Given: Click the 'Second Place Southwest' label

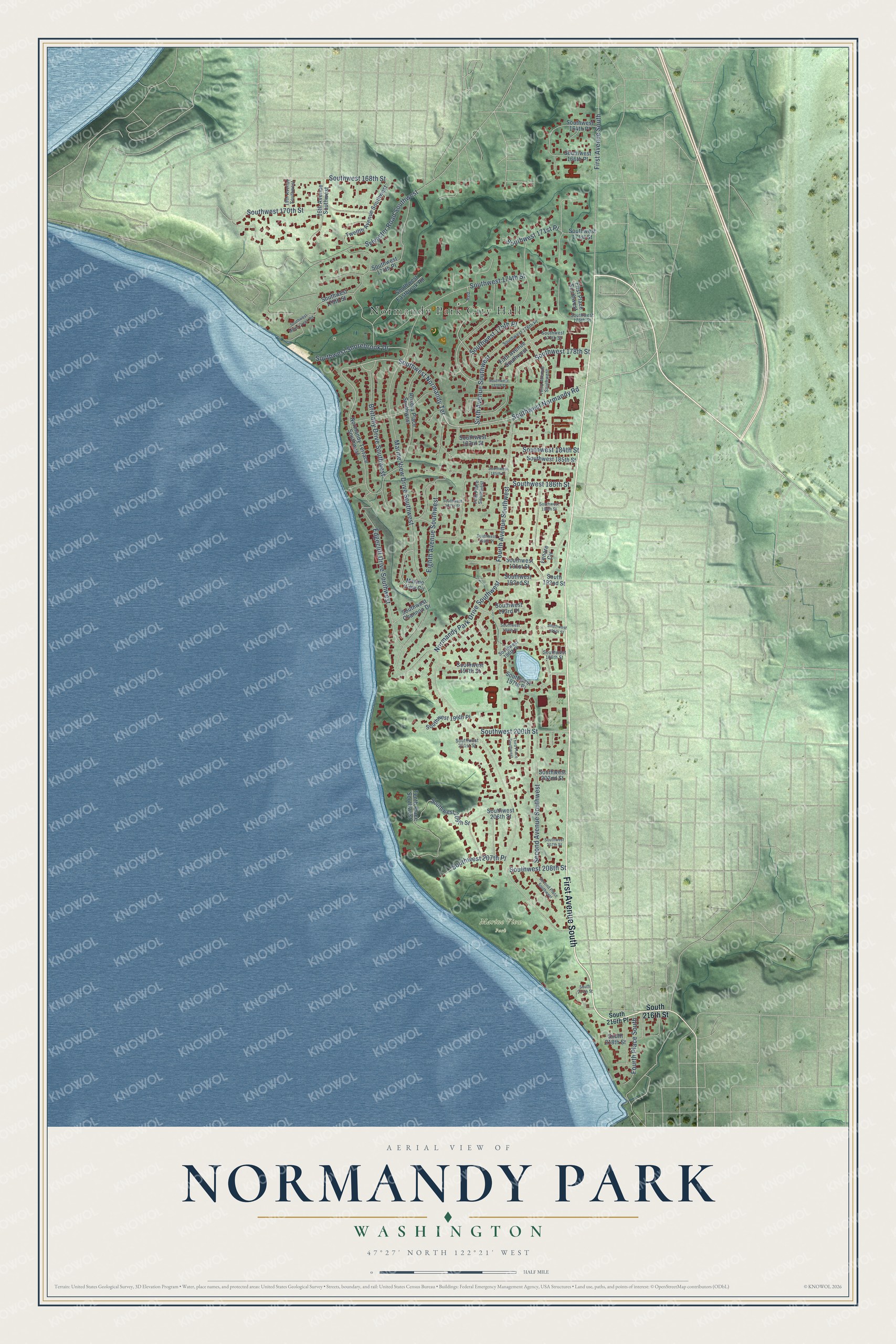Looking at the screenshot, I should click(549, 887).
